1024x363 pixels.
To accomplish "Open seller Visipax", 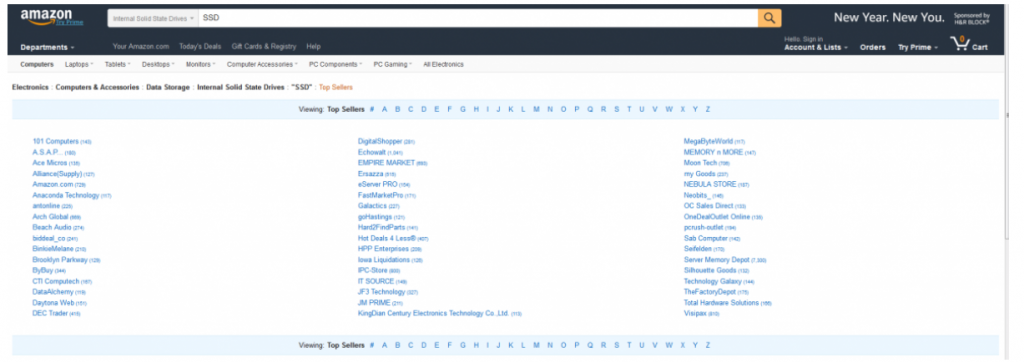I will 696,313.
